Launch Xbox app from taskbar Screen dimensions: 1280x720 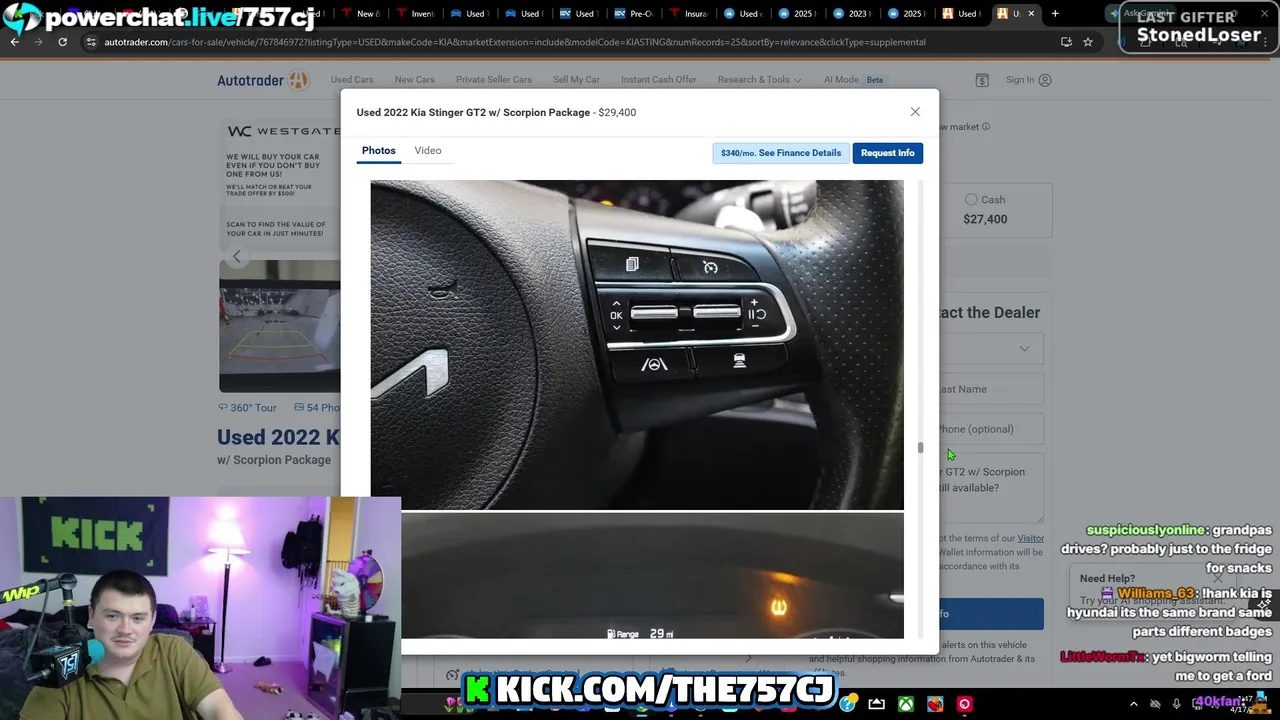[x=906, y=704]
